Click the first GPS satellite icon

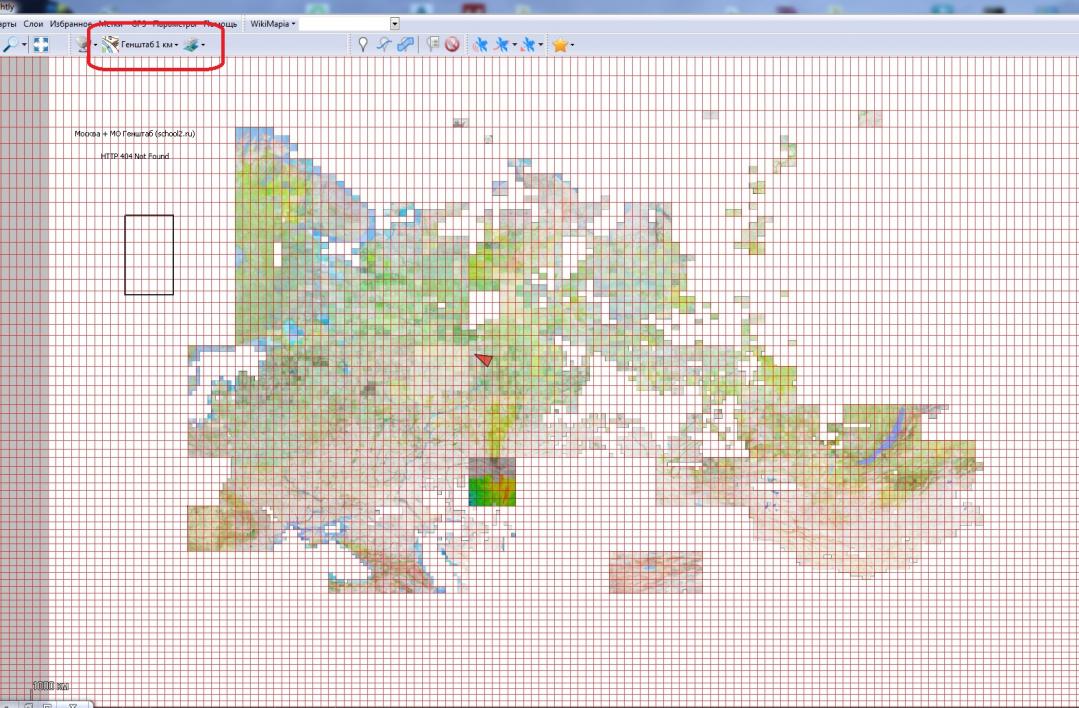[x=480, y=45]
